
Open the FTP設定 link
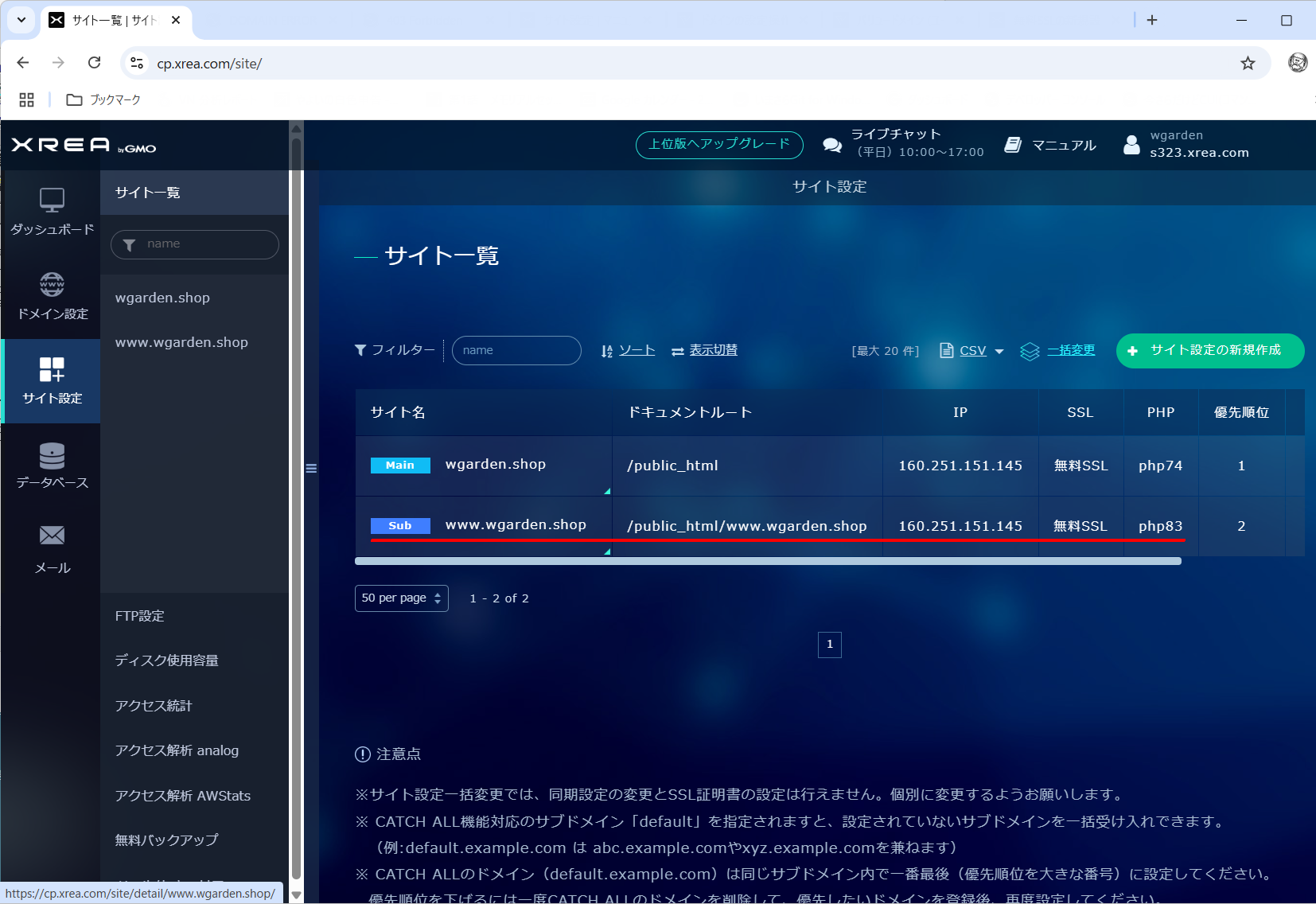139,615
